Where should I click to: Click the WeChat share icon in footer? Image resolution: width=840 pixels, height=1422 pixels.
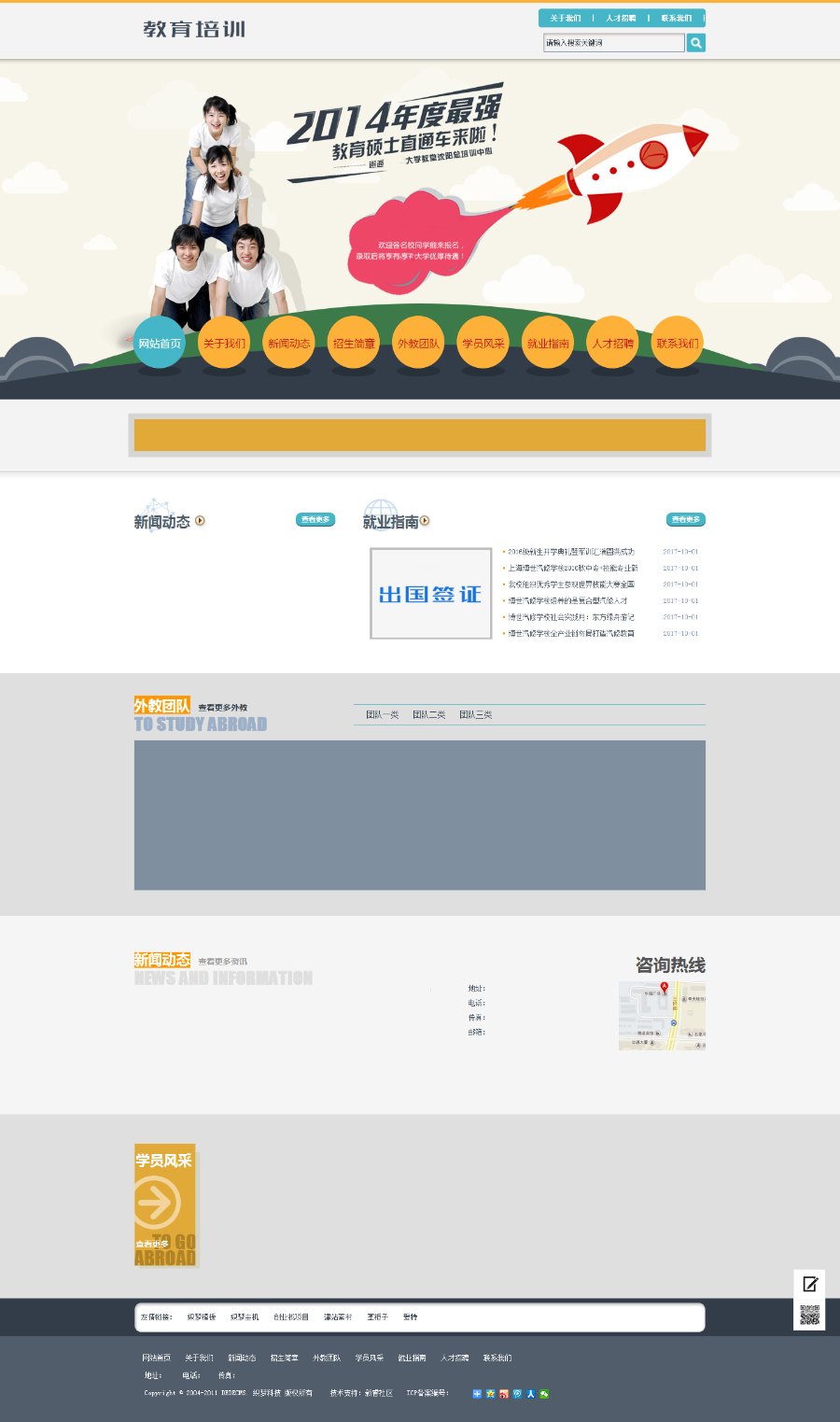(544, 1393)
